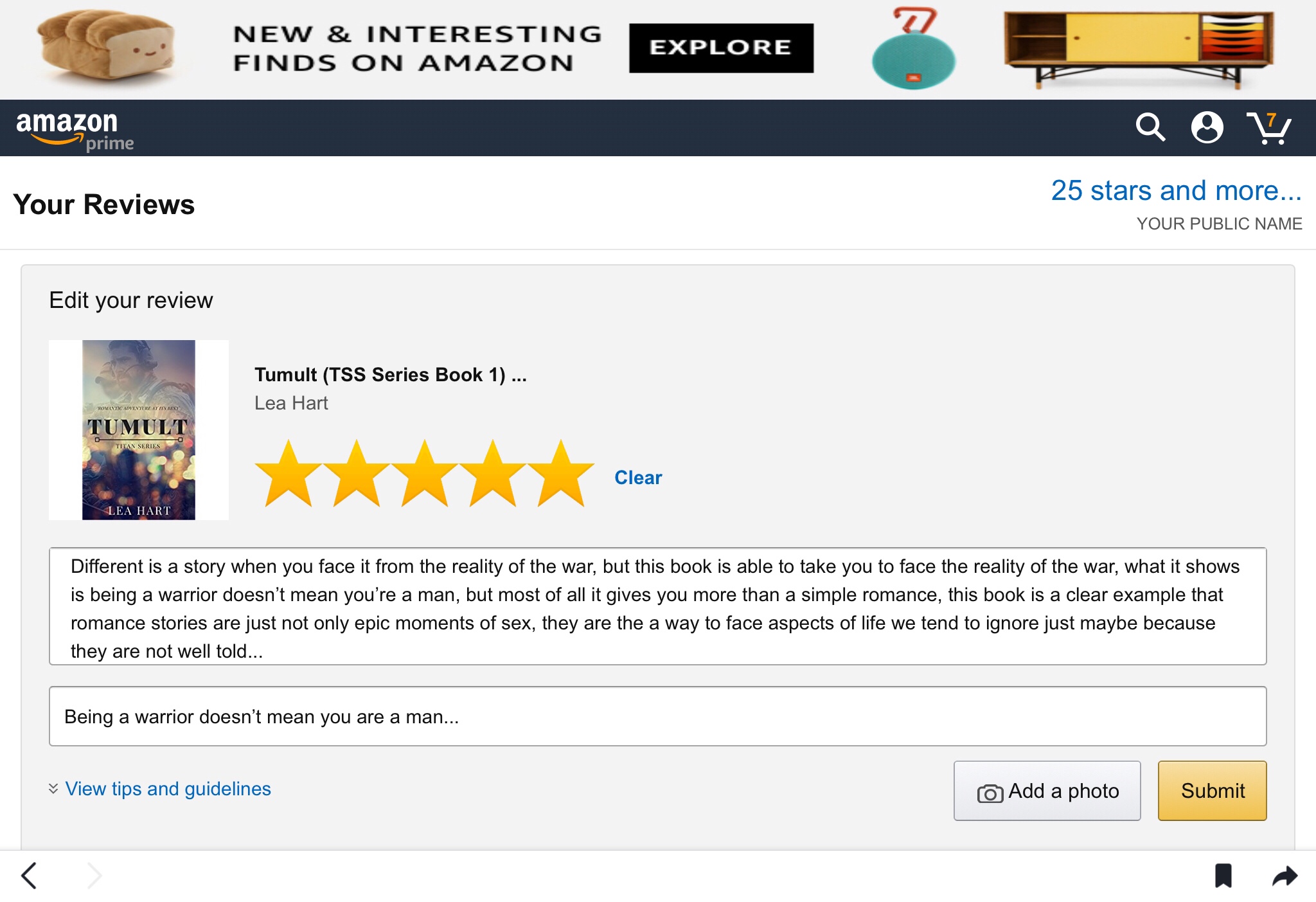Tap the bookmark icon
This screenshot has width=1316, height=902.
(x=1223, y=876)
